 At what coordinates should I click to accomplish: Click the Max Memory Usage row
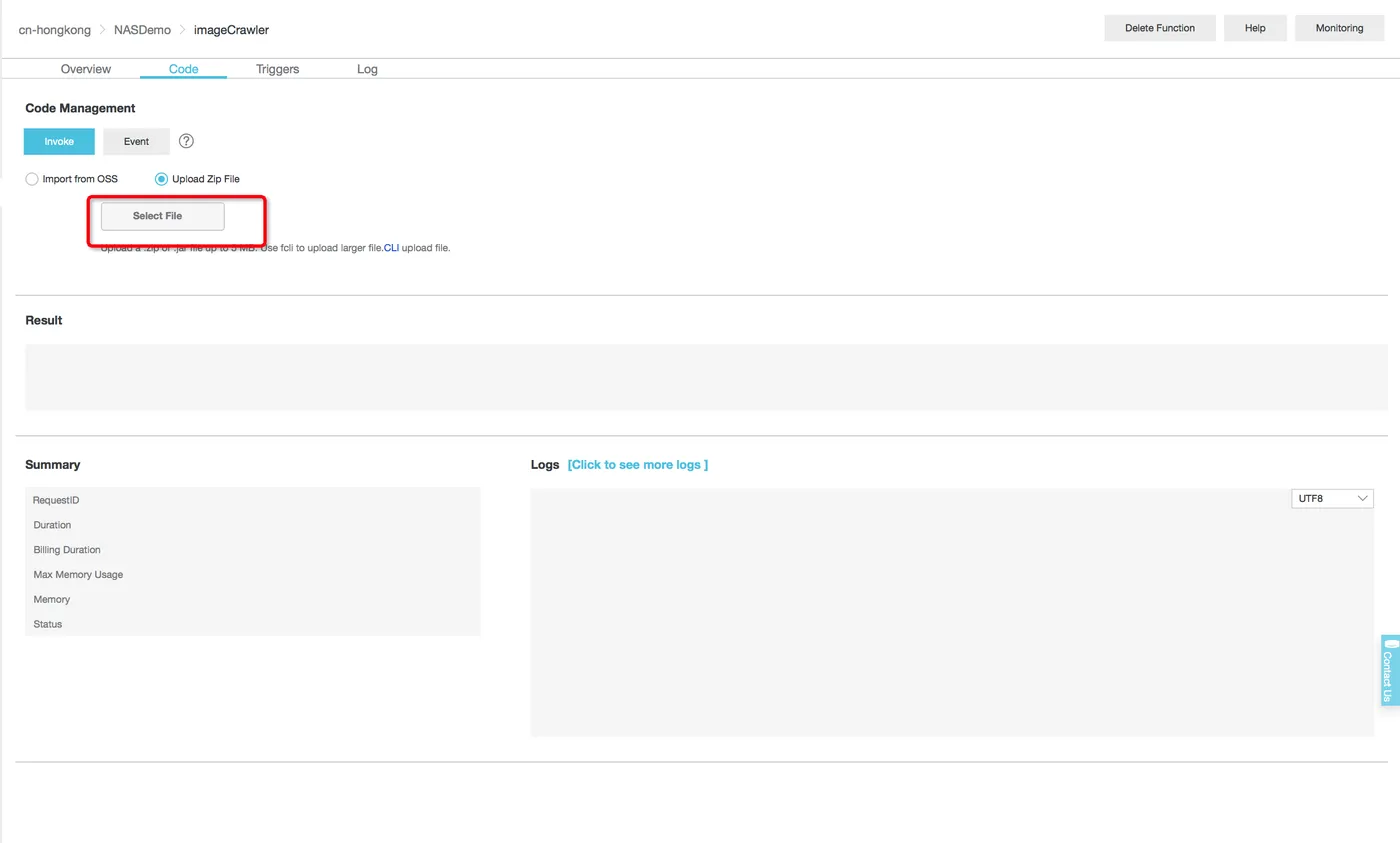[252, 575]
